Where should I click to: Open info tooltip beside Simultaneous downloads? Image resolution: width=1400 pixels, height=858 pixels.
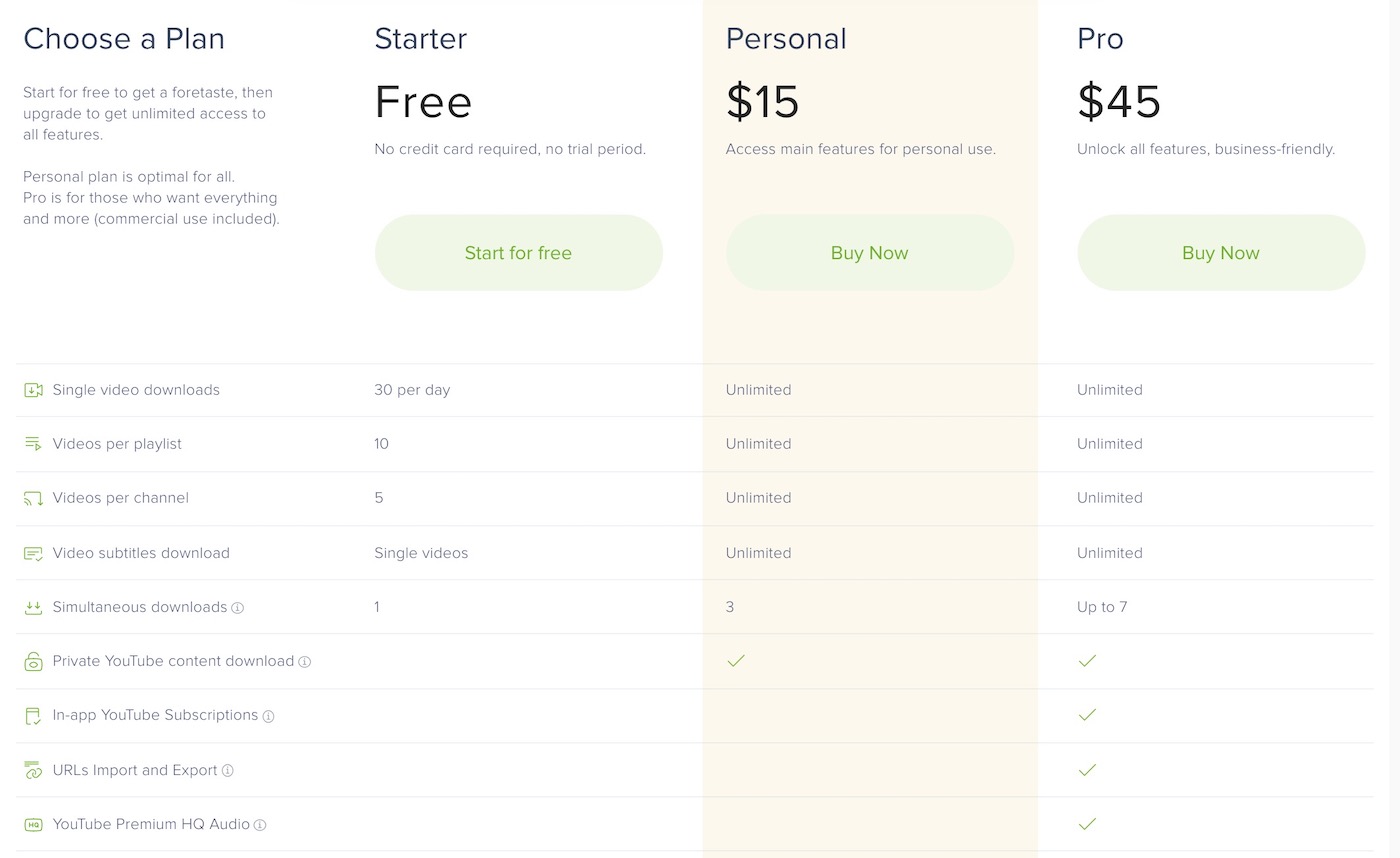coord(237,608)
